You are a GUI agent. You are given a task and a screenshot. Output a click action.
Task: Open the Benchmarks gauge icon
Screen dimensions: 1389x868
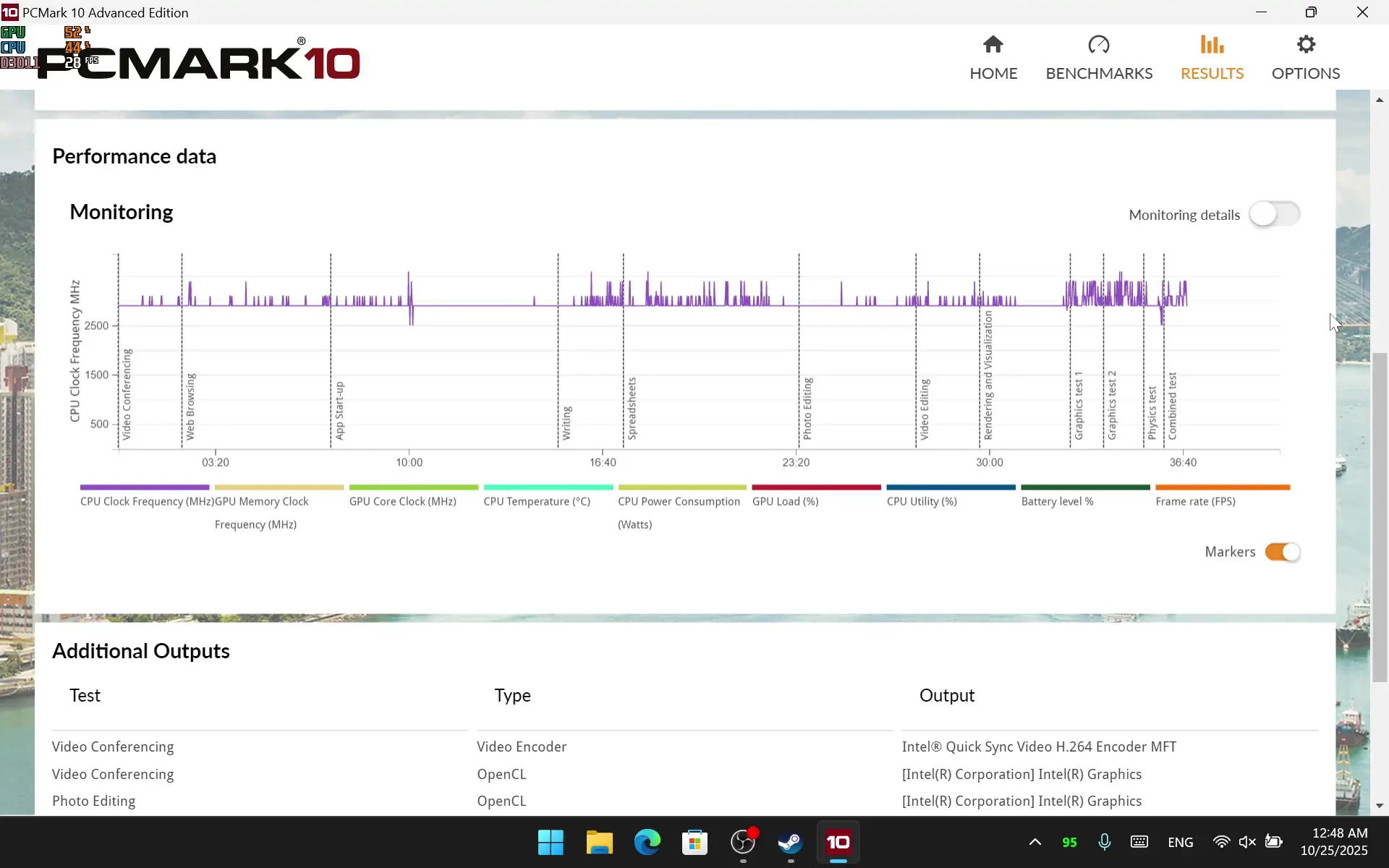[x=1098, y=45]
